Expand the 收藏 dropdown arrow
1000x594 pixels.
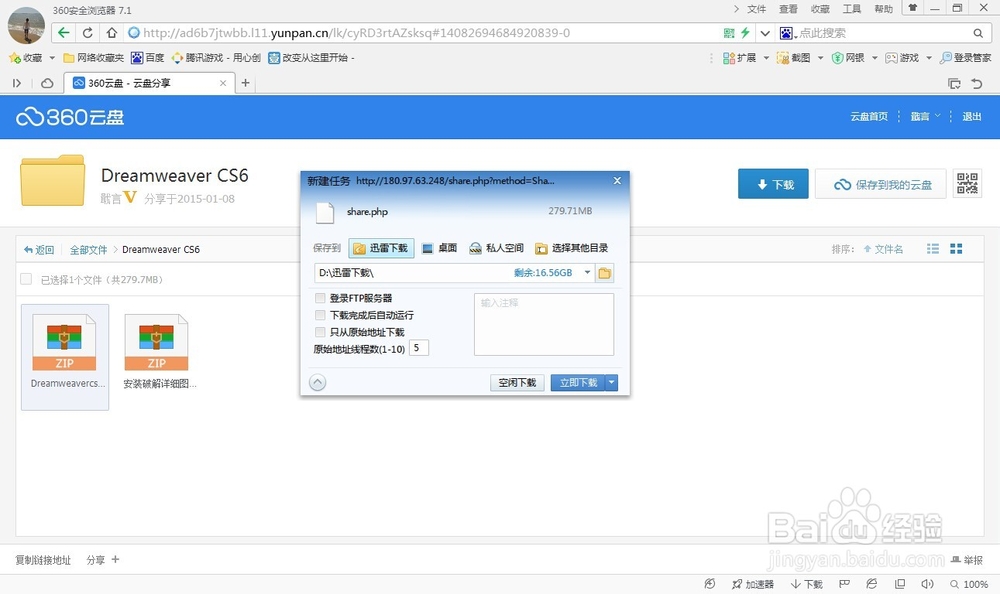52,58
